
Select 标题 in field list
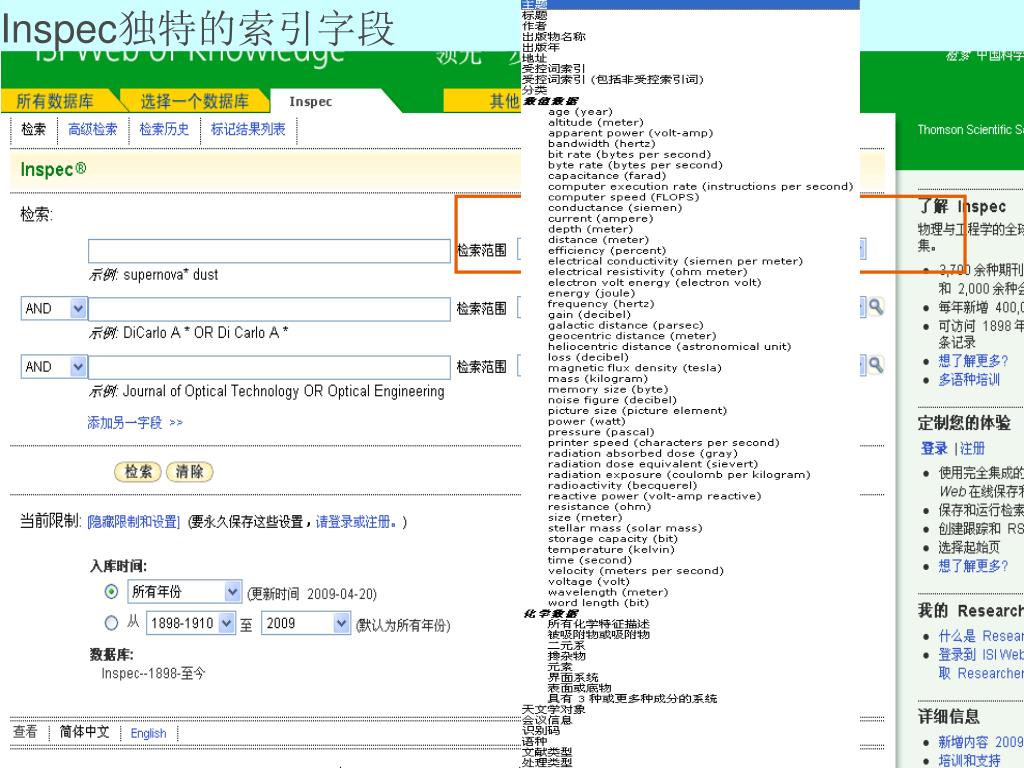point(535,15)
